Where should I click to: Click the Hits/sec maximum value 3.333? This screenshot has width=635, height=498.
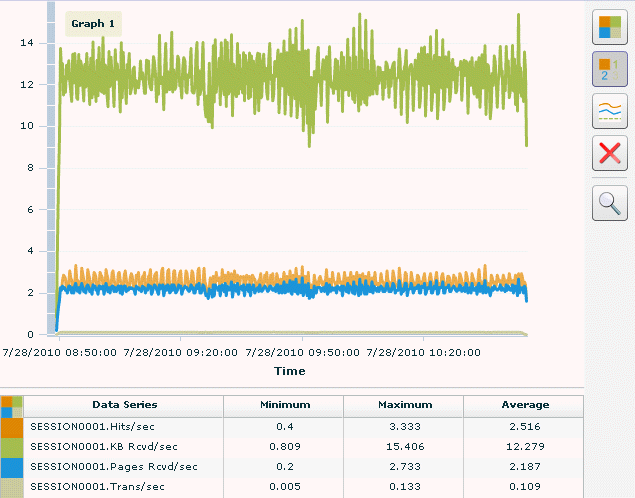(405, 427)
